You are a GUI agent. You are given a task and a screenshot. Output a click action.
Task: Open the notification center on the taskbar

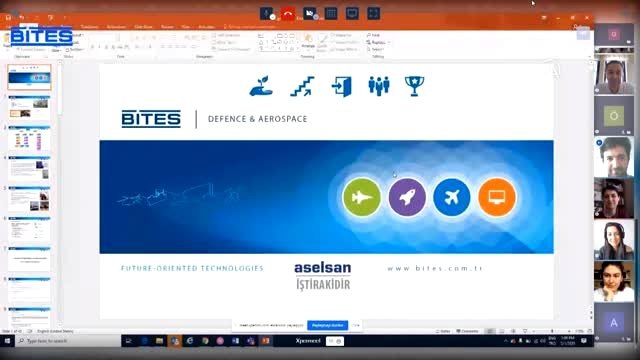click(584, 341)
